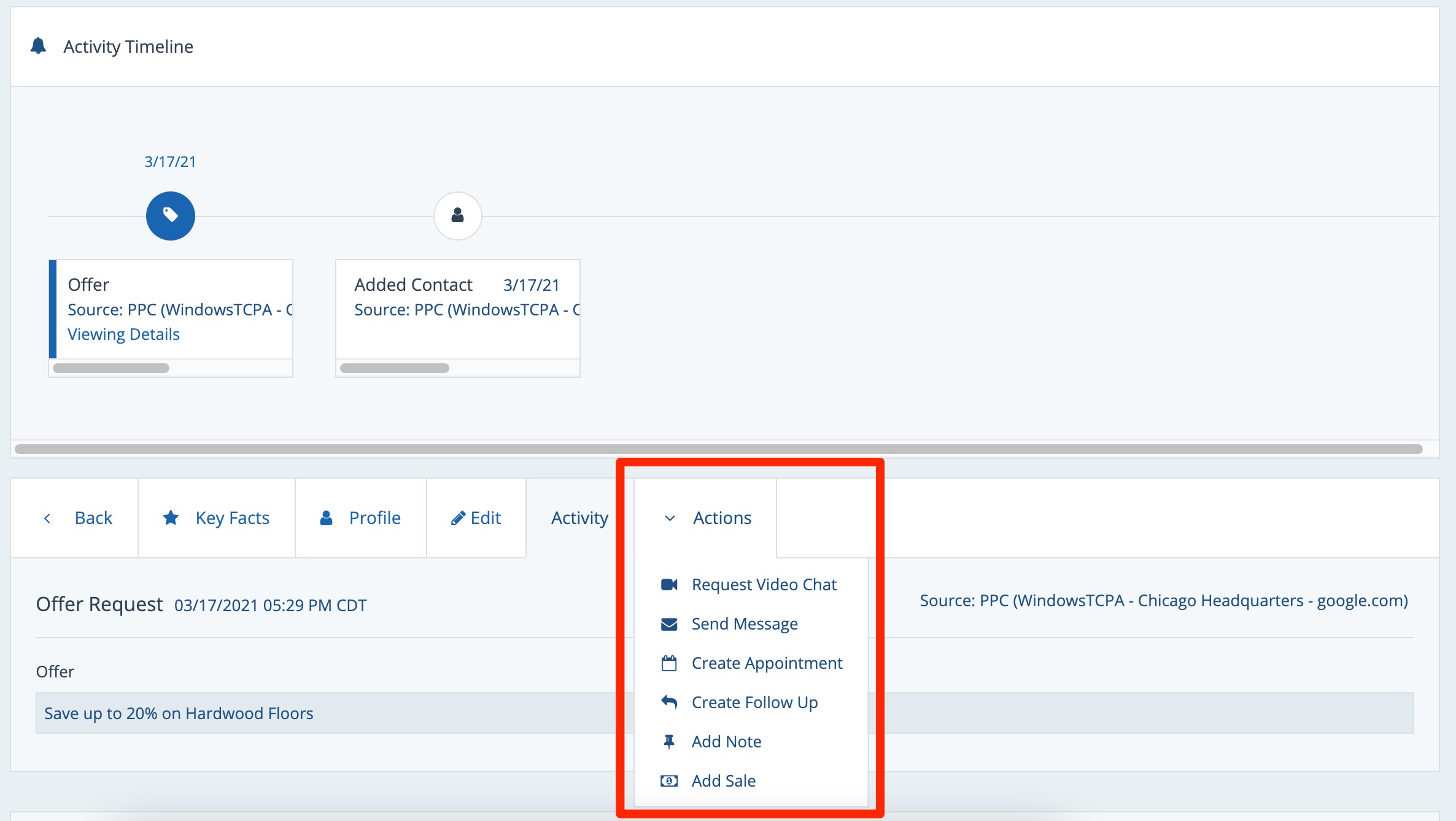Click the calendar icon for Create Appointment
This screenshot has height=821, width=1456.
pos(668,663)
